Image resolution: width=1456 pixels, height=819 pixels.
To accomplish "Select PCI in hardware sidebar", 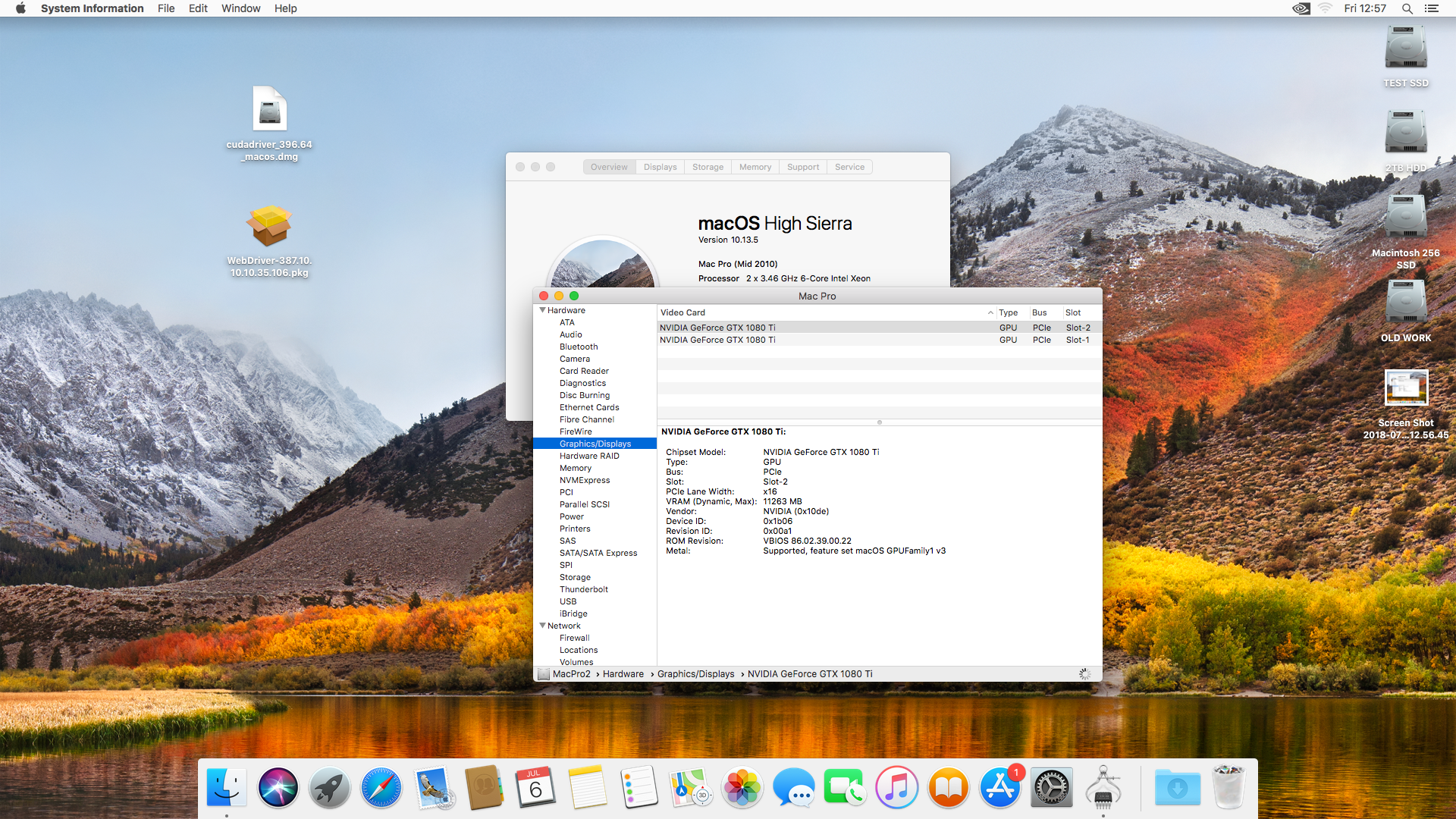I will pos(566,492).
